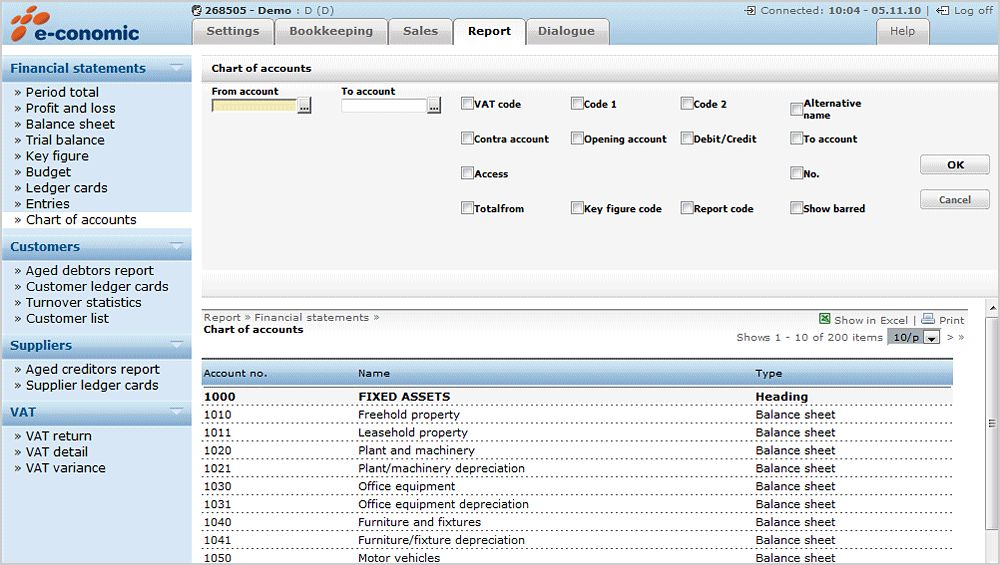Collapse the Customers sidebar section

[177, 246]
